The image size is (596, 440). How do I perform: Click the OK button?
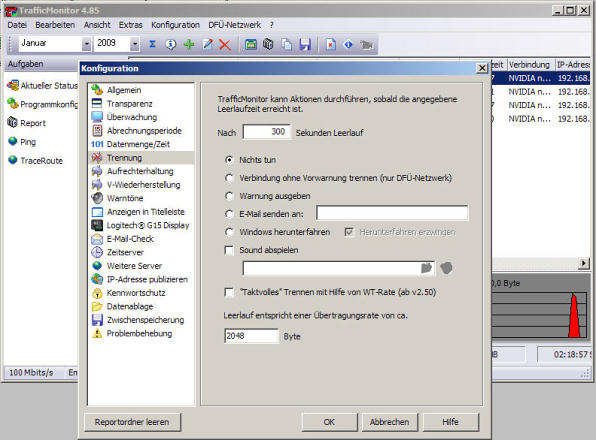click(x=329, y=422)
